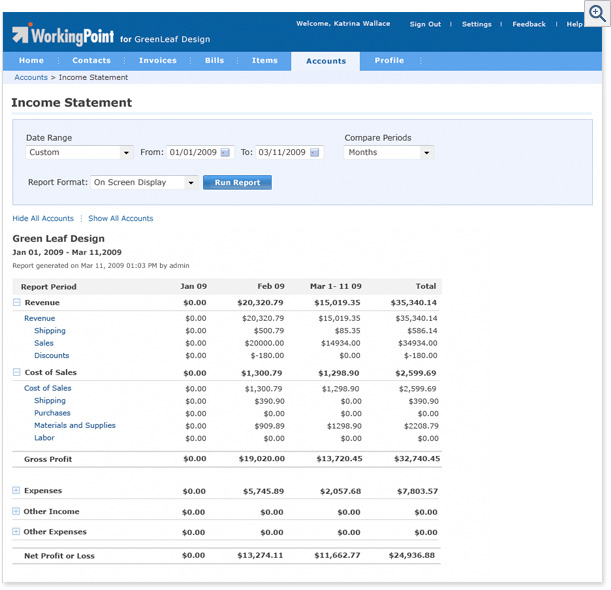Viewport: 611px width, 590px height.
Task: Collapse the Cost of Sales section
Action: click(16, 372)
